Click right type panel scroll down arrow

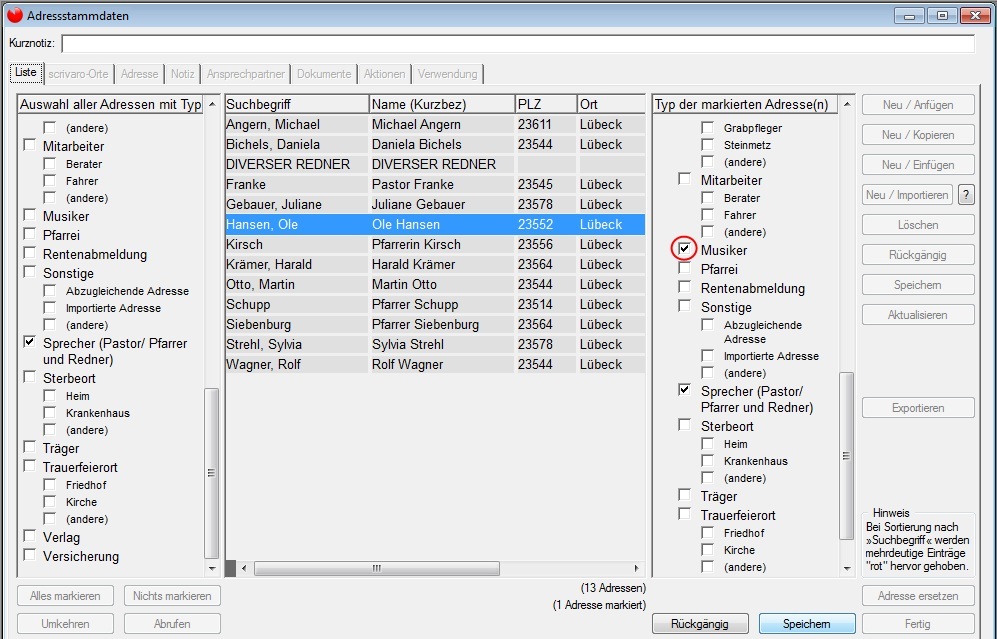(x=846, y=568)
